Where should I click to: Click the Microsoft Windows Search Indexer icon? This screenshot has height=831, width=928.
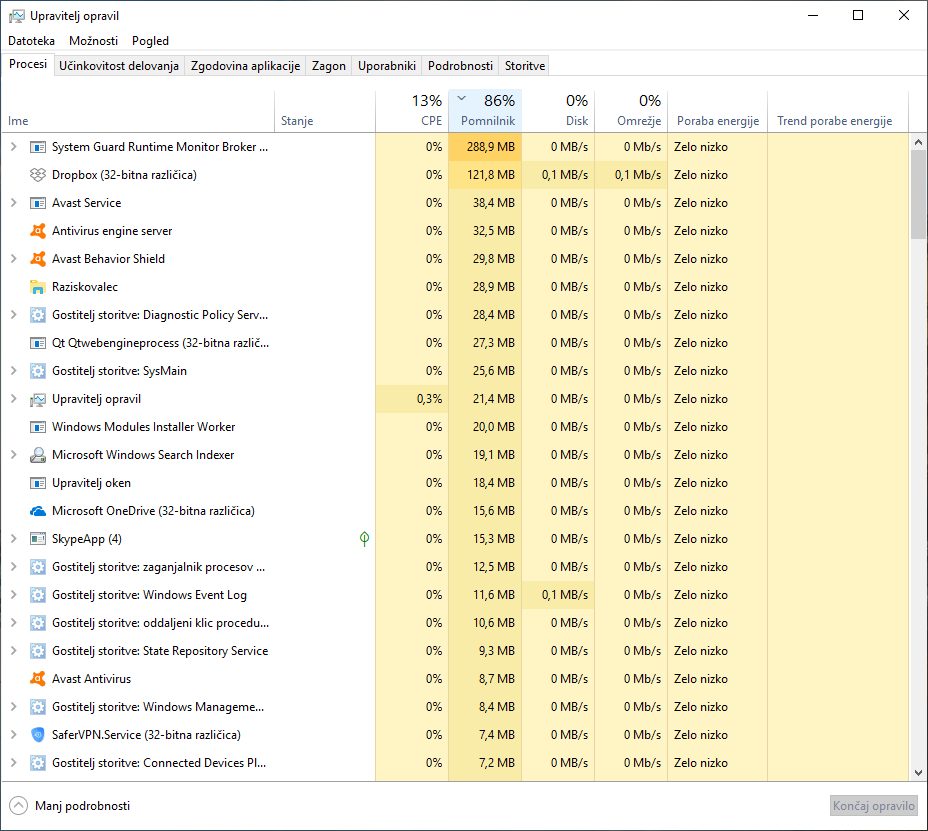tap(38, 455)
